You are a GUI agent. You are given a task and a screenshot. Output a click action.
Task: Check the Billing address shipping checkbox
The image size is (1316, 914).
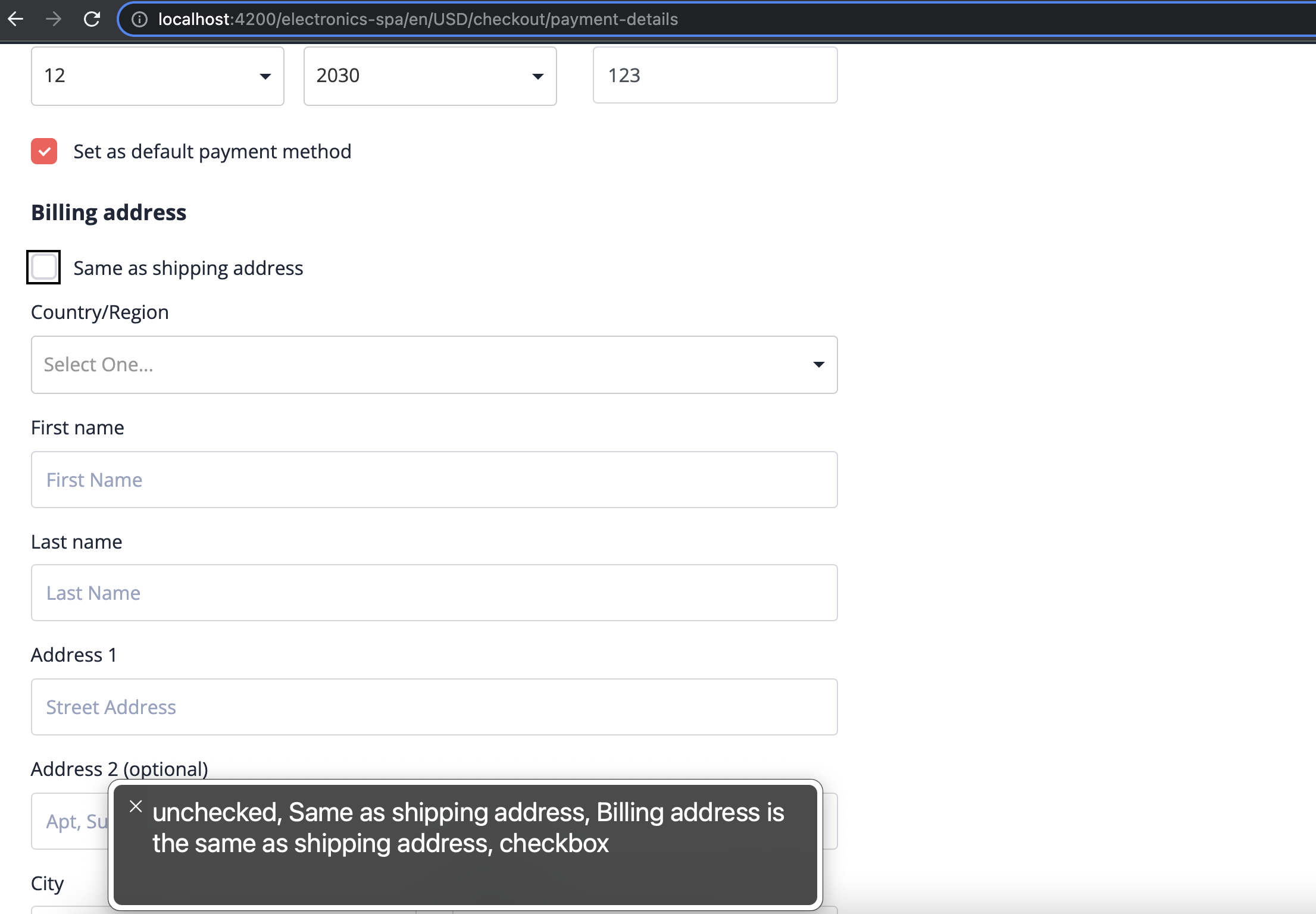[43, 267]
